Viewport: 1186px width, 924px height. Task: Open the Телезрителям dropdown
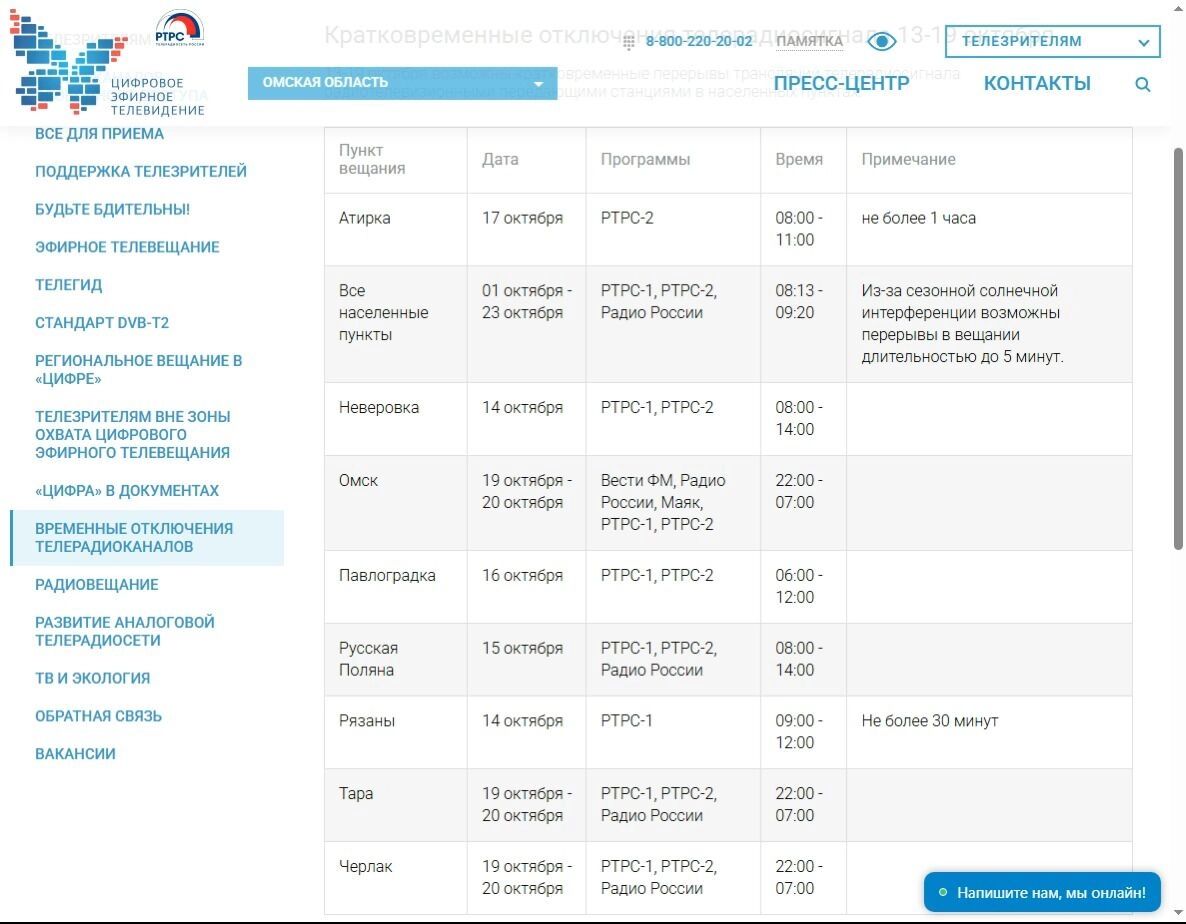(1040, 42)
